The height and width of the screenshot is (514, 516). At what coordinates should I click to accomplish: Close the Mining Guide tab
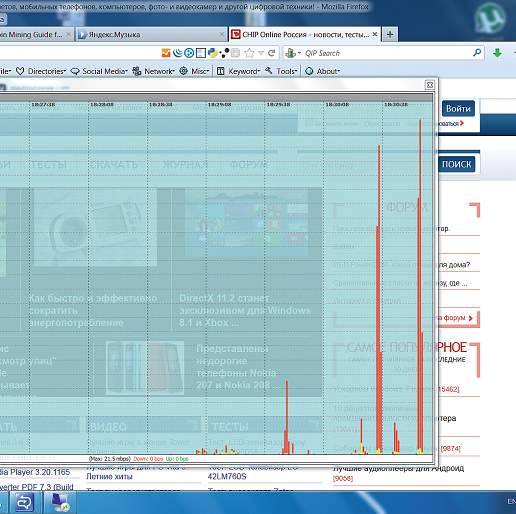(68, 34)
